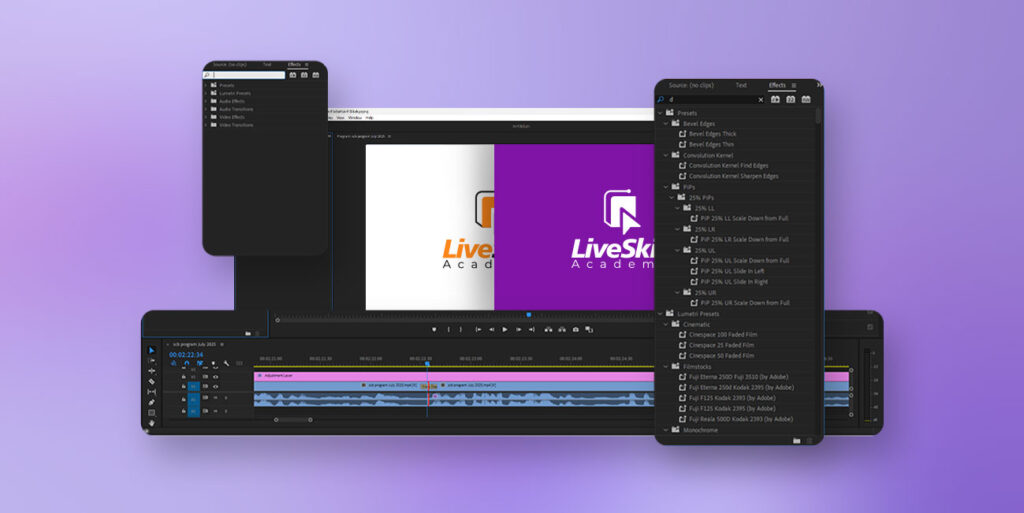Toggle lock on second video track
Screen dimensions: 1024x513
(x=184, y=386)
